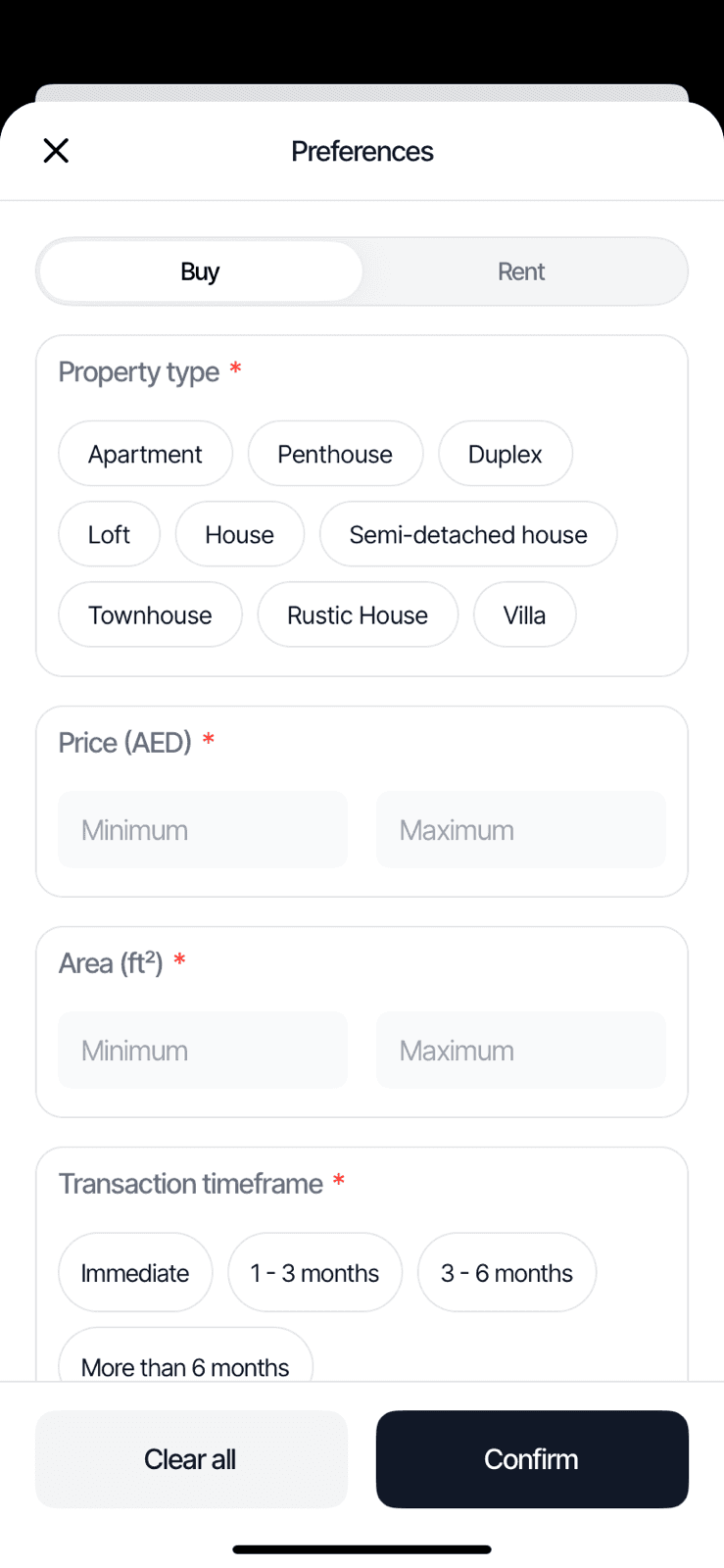Screen dimensions: 724x1568
Task: Choose 1 - 3 months timeframe
Action: [x=314, y=1272]
